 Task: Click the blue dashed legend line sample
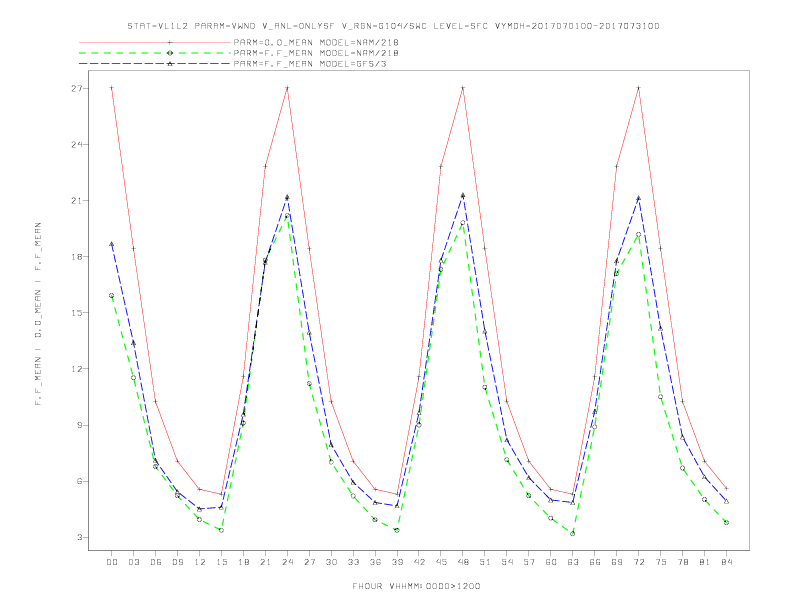pyautogui.click(x=155, y=64)
